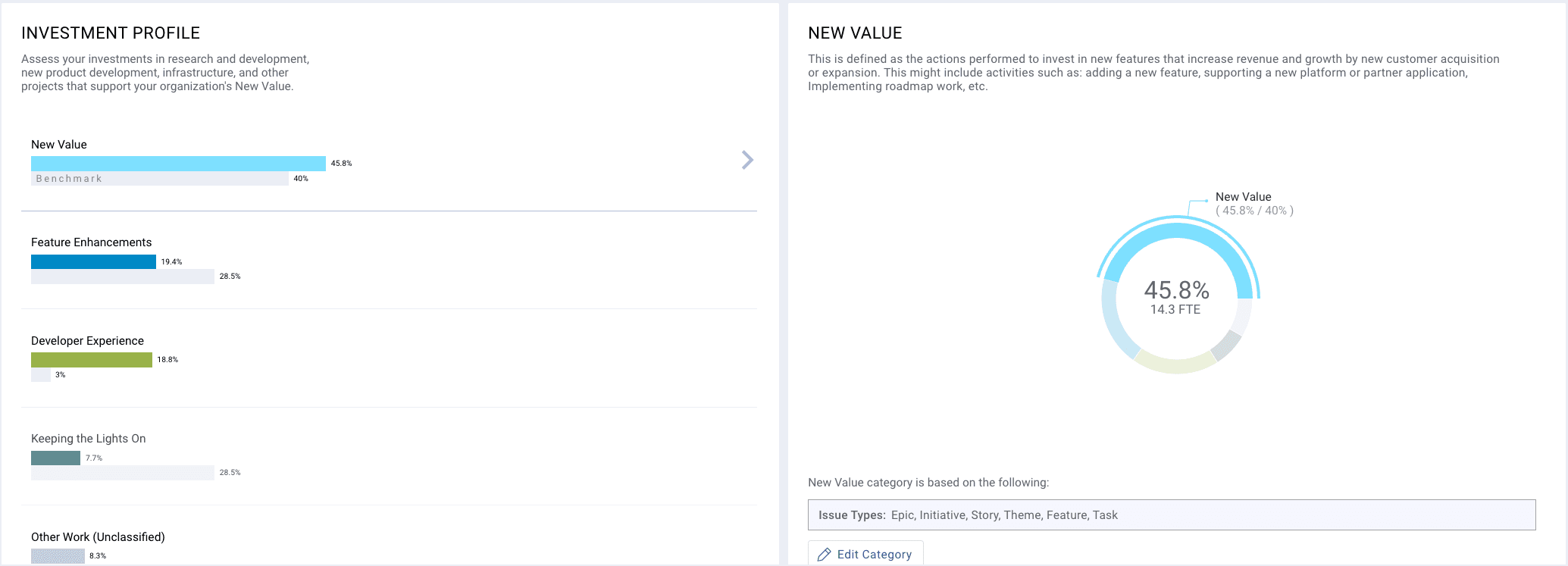Click the 14.3 FTE text in donut
This screenshot has width=1568, height=566.
coord(1175,310)
